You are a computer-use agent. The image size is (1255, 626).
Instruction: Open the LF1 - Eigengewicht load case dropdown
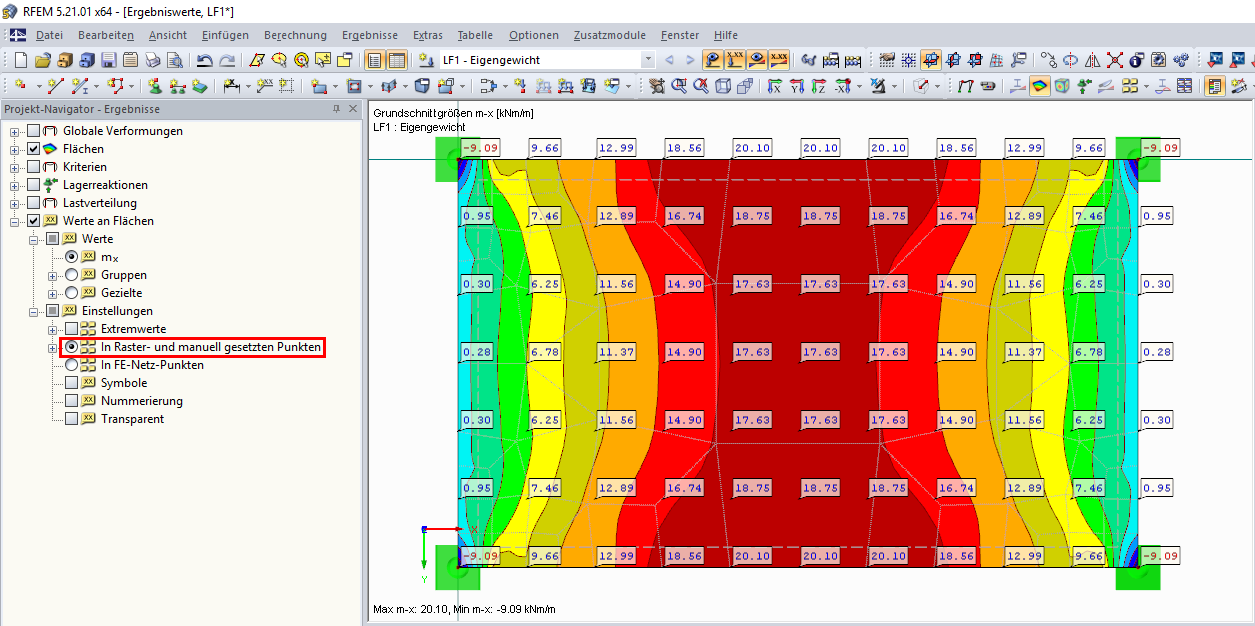pos(648,60)
